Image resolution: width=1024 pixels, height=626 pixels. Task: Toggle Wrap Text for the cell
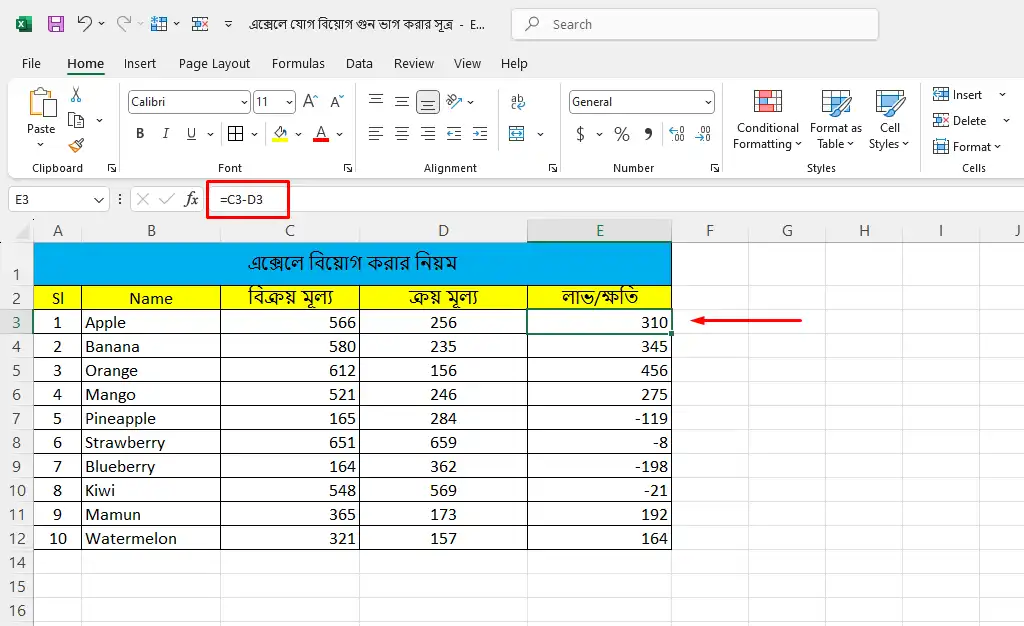click(518, 101)
